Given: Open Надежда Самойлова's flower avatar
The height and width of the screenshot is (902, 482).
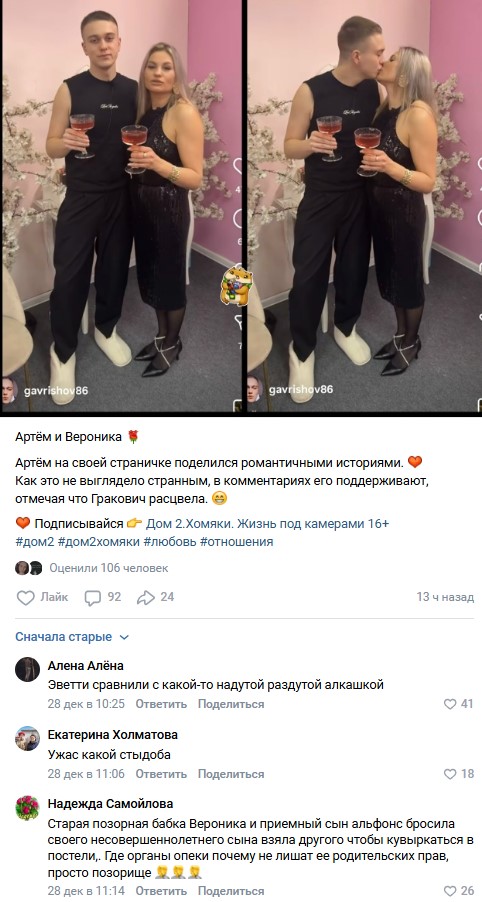Looking at the screenshot, I should [x=28, y=808].
